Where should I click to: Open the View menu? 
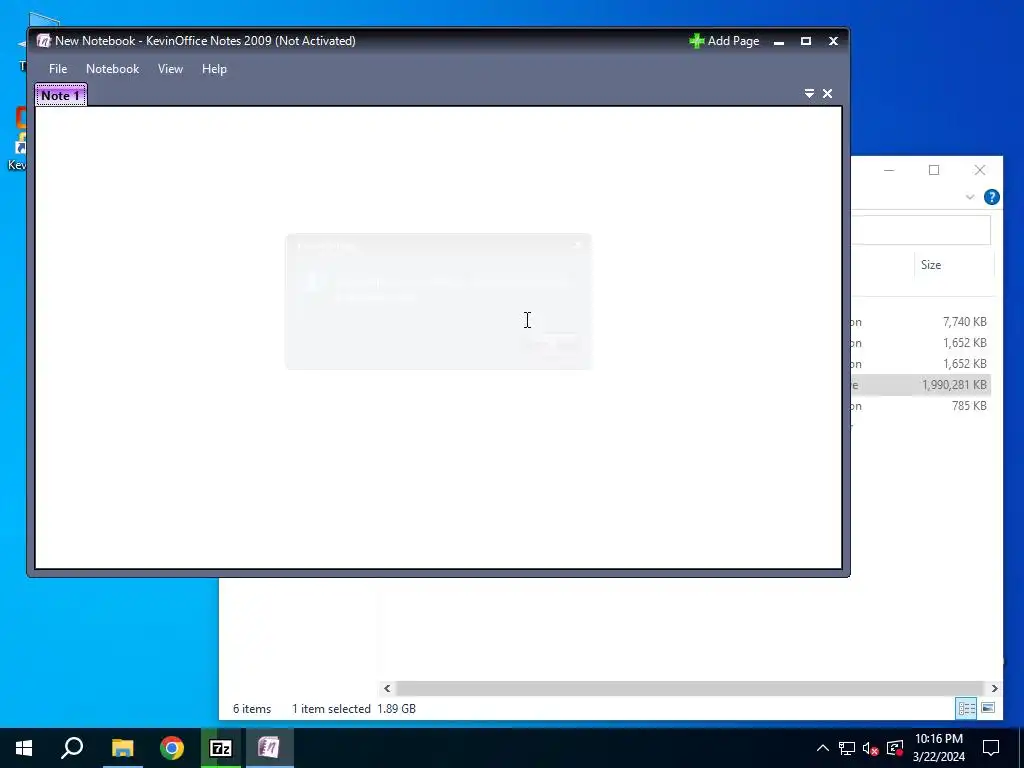click(170, 69)
